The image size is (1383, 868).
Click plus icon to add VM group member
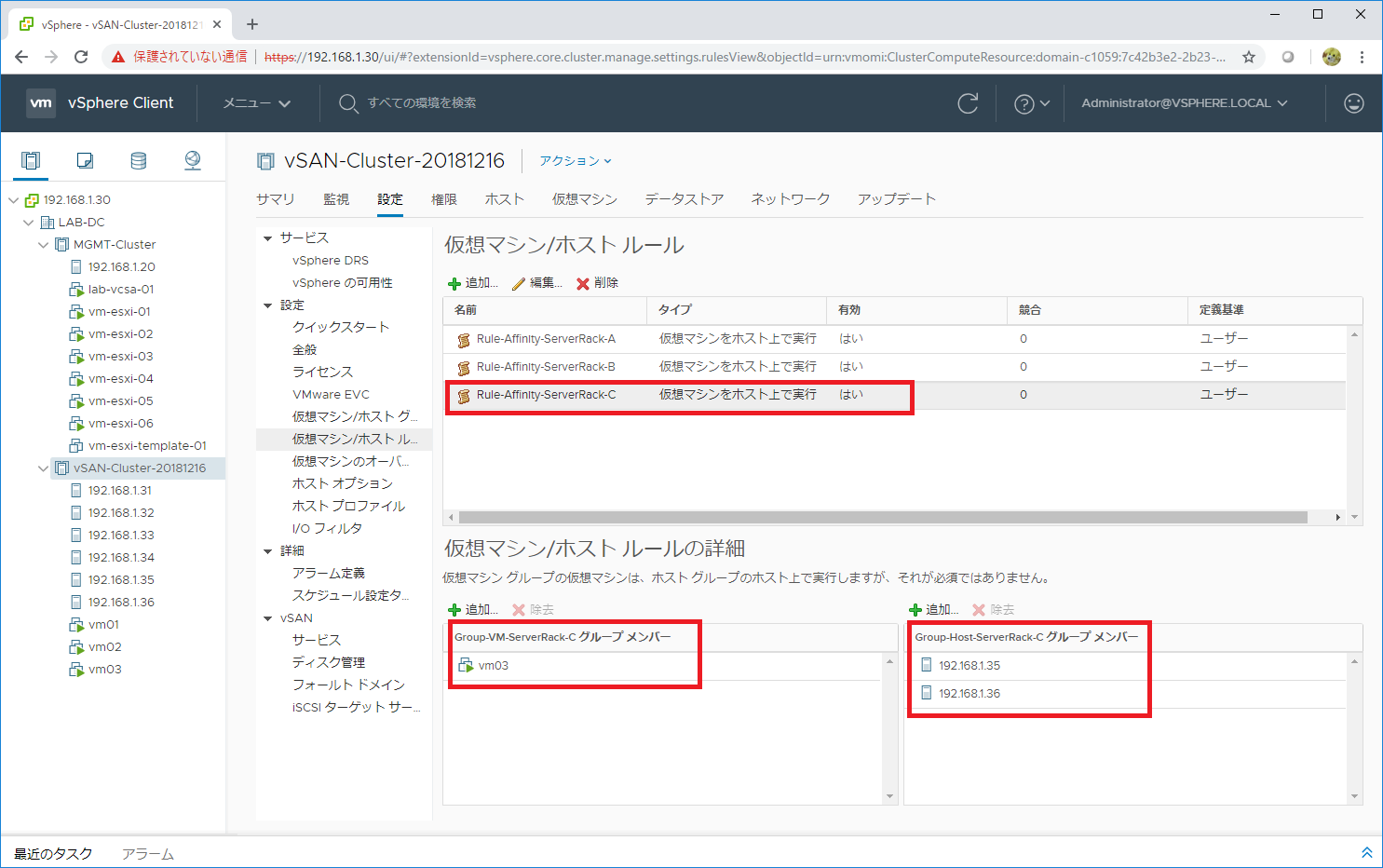tap(454, 610)
